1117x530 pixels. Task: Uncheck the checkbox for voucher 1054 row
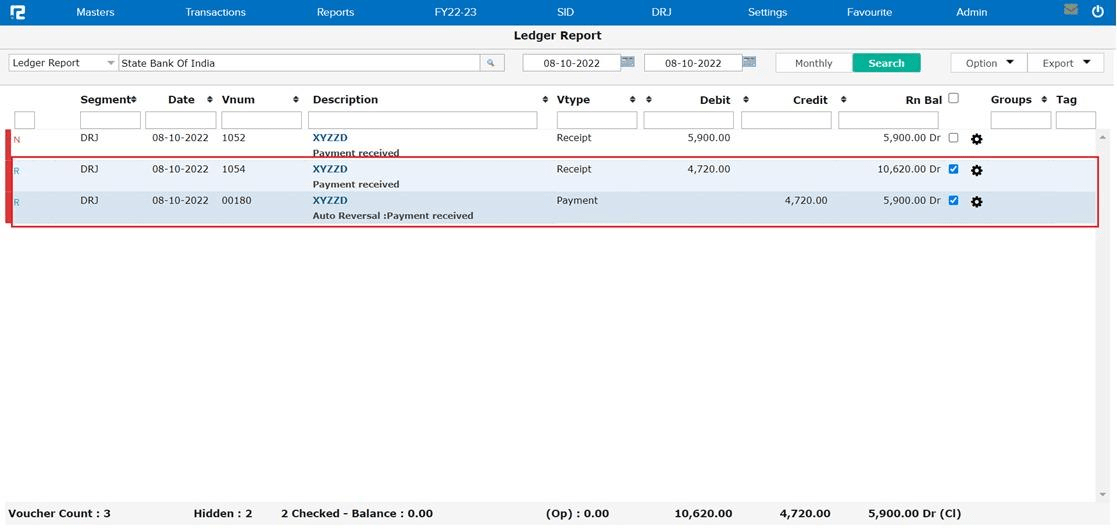coord(953,169)
